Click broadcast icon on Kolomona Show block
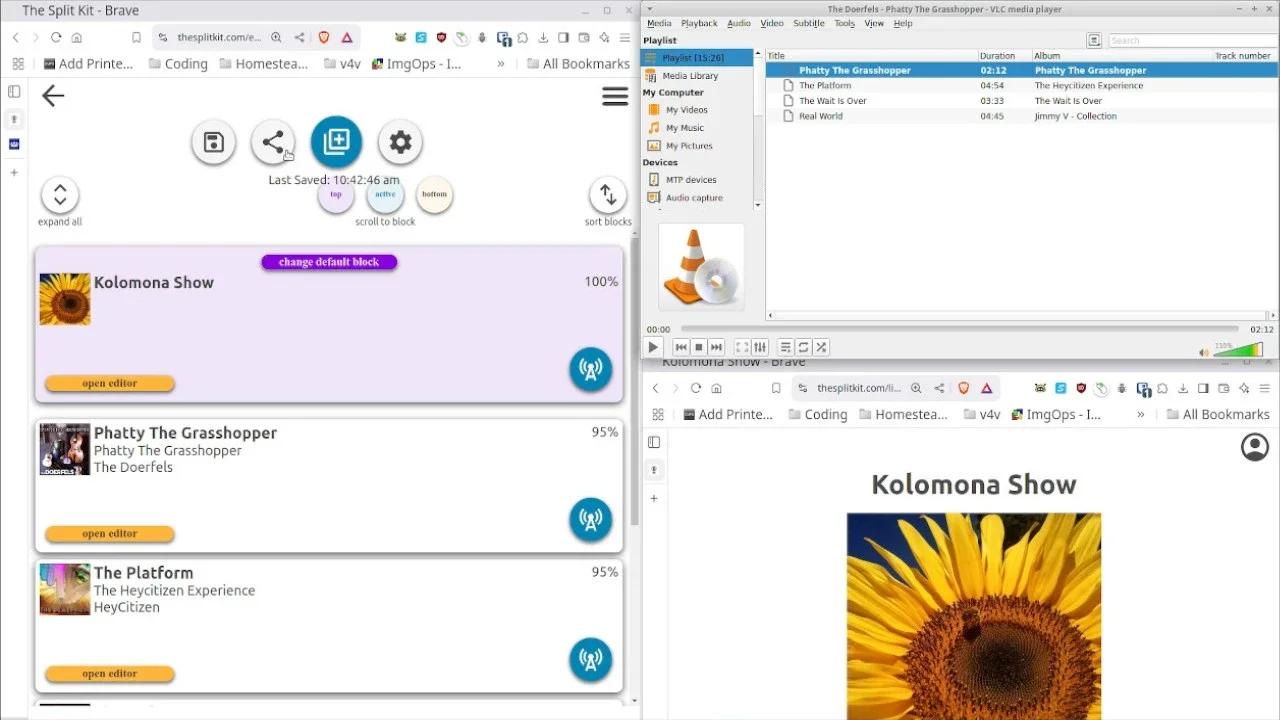1280x720 pixels. [590, 369]
